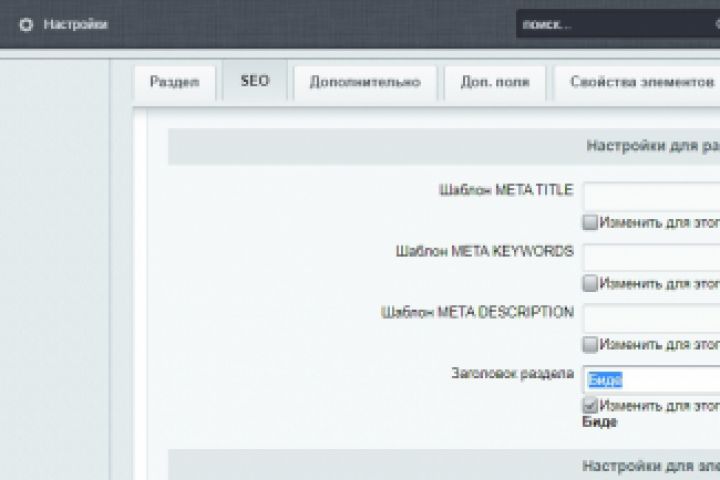
Task: Switch to the Раздел tab
Action: (x=175, y=83)
